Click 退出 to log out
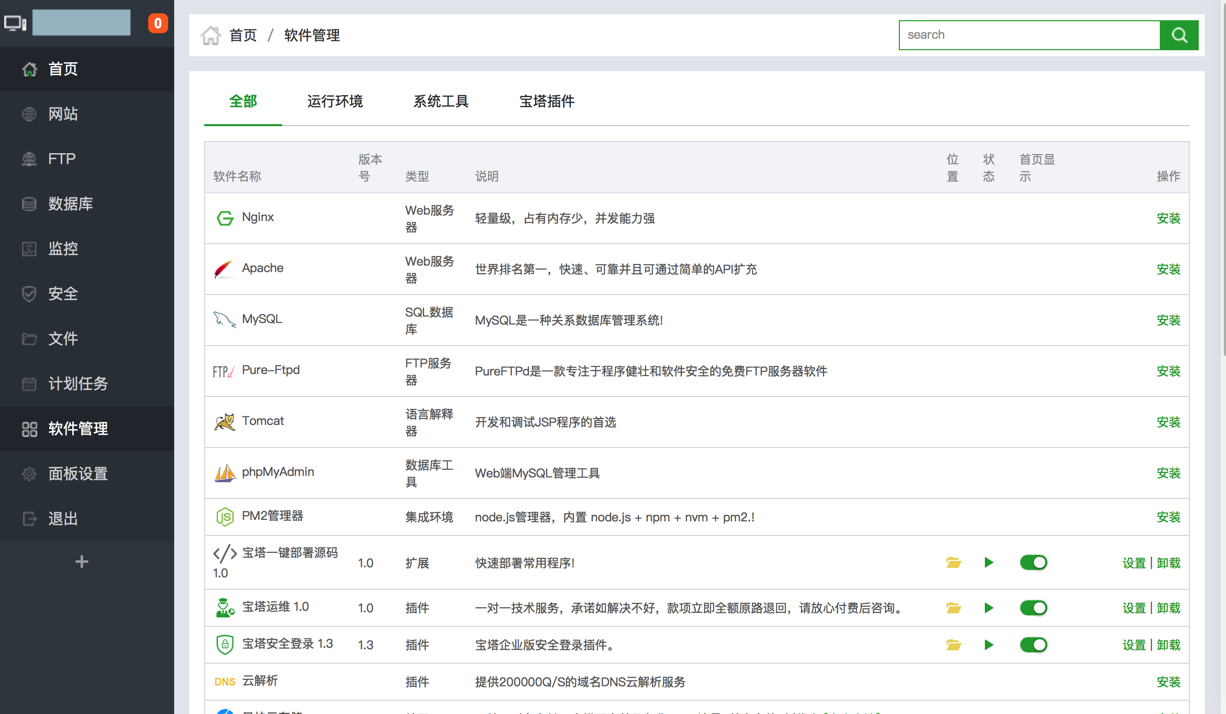 87,519
